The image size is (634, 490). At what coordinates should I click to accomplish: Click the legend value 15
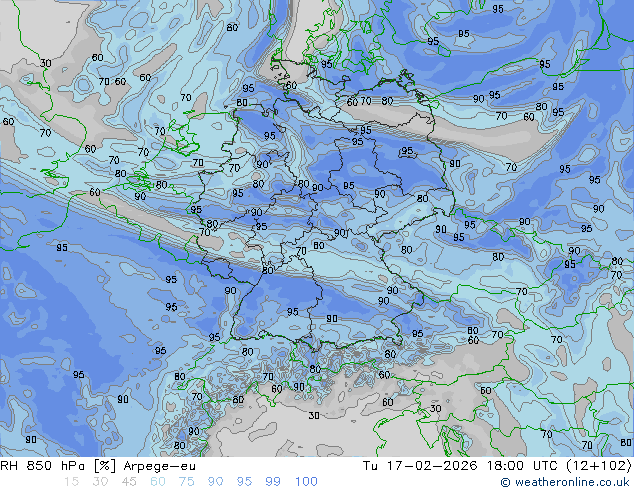pos(71,482)
